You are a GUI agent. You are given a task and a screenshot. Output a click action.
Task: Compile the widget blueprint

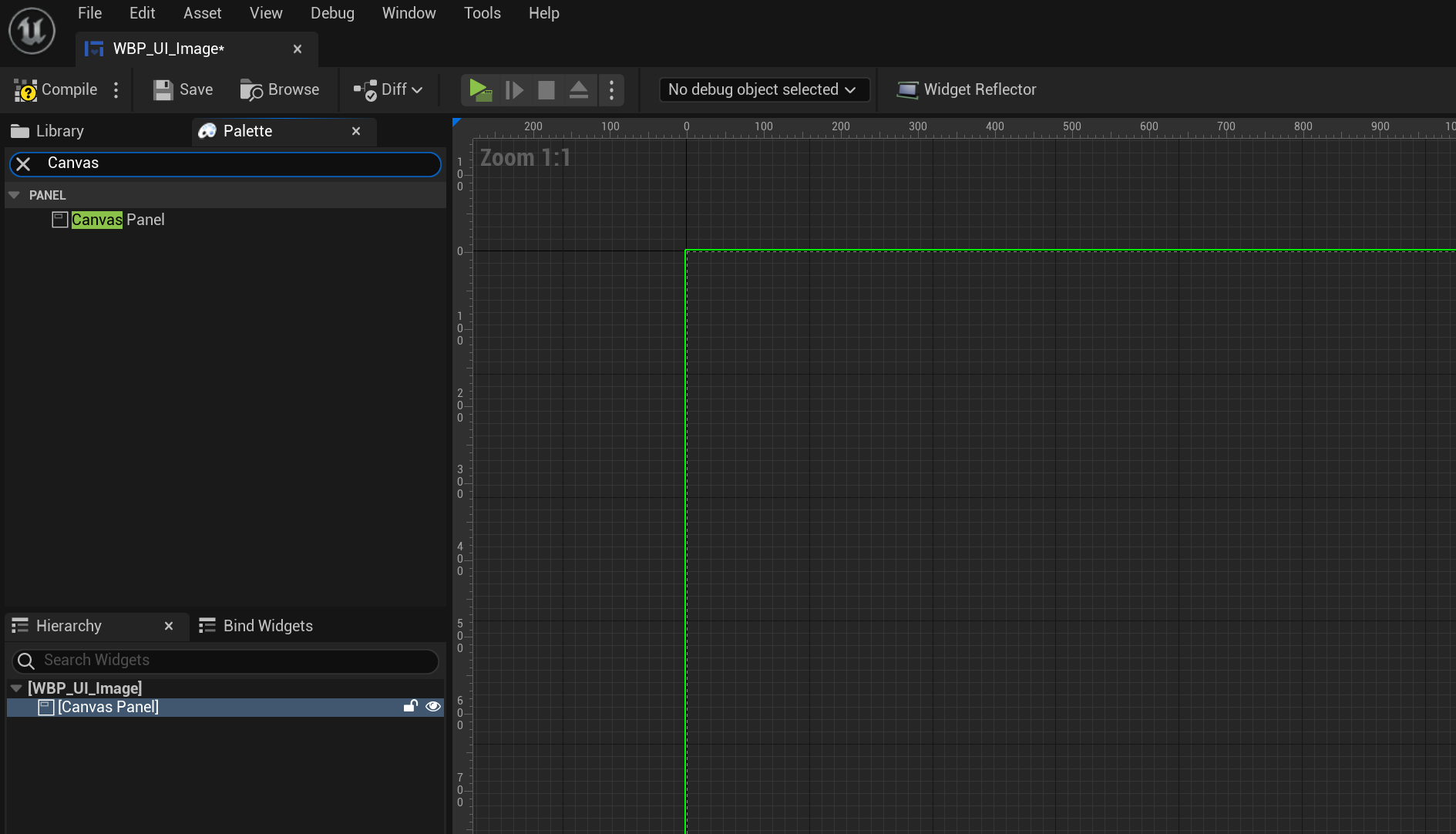coord(56,89)
